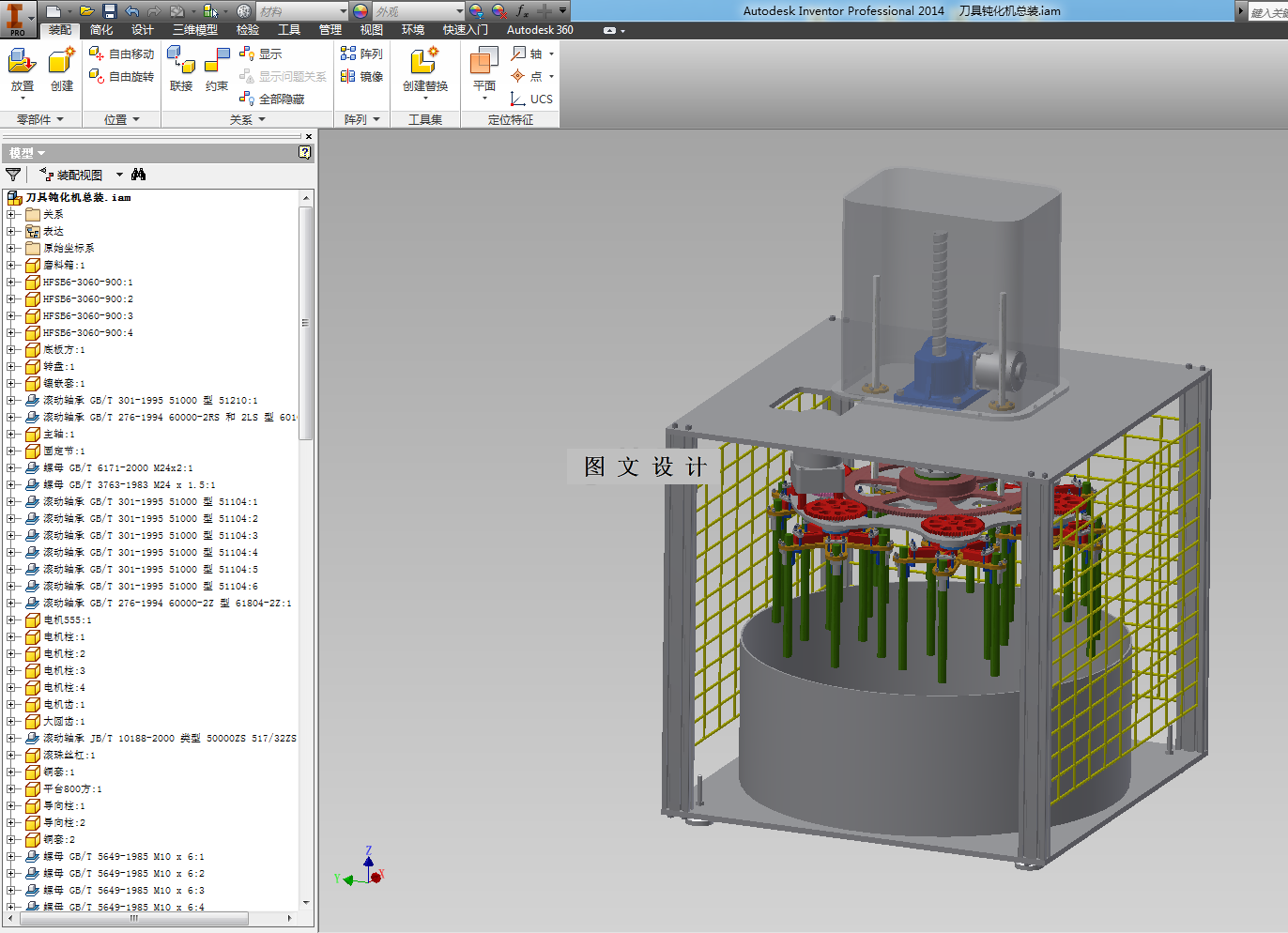Click the 镜像 (Mirror) tool
The width and height of the screenshot is (1288, 933).
[361, 76]
